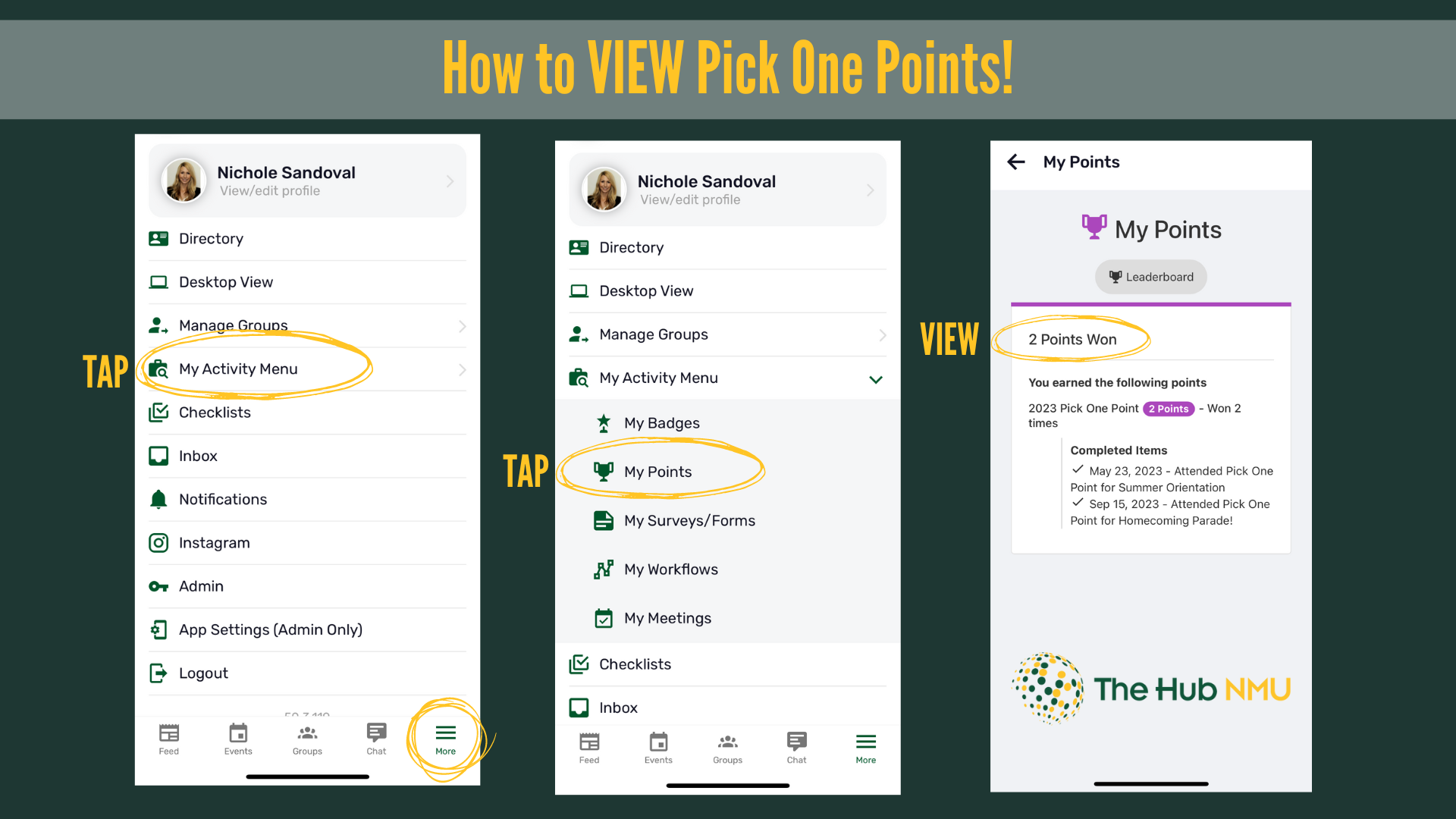
Task: Toggle My Badges under Activity Menu
Action: tap(660, 423)
